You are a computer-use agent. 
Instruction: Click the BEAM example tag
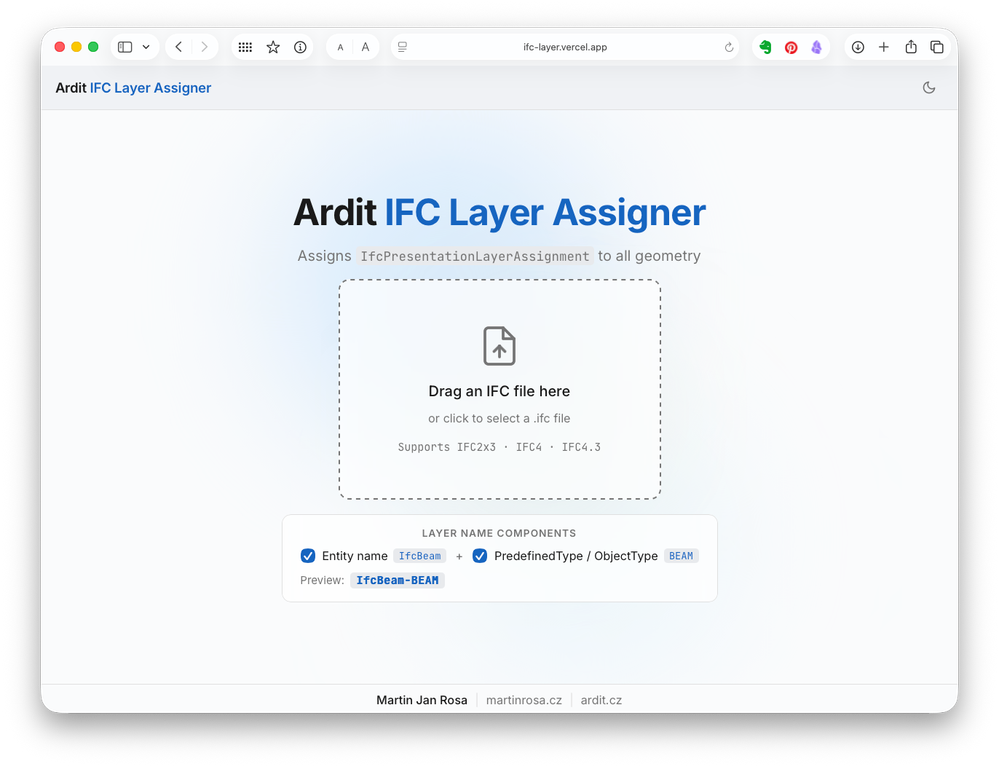[x=681, y=556]
